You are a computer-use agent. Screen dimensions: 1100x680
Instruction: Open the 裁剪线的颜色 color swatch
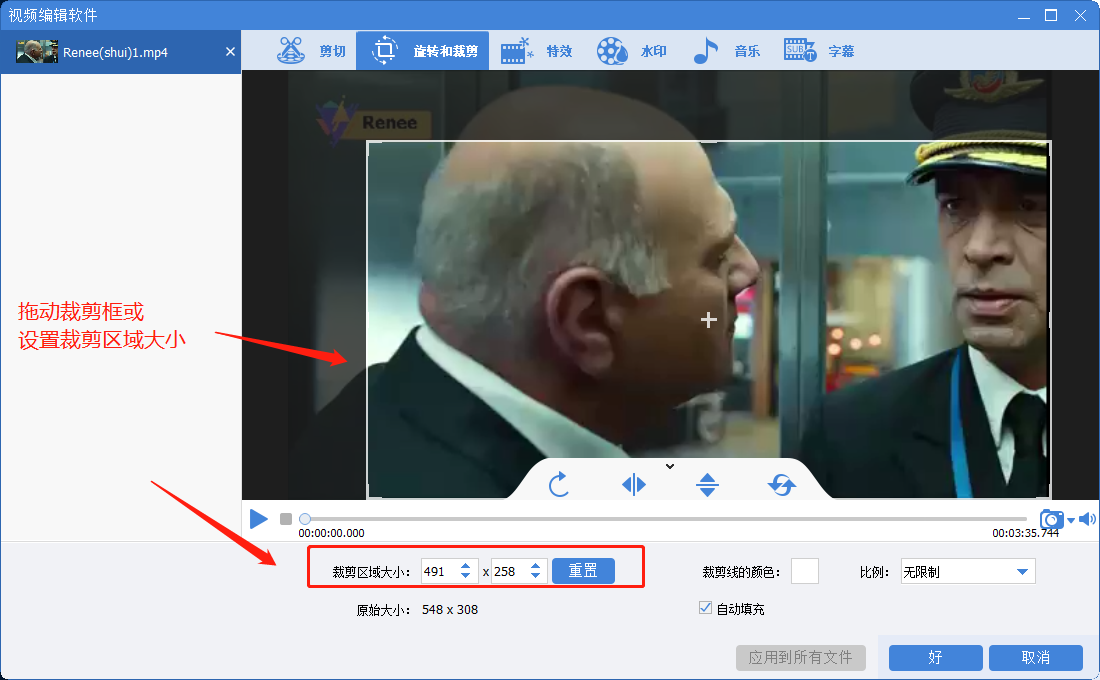(804, 571)
